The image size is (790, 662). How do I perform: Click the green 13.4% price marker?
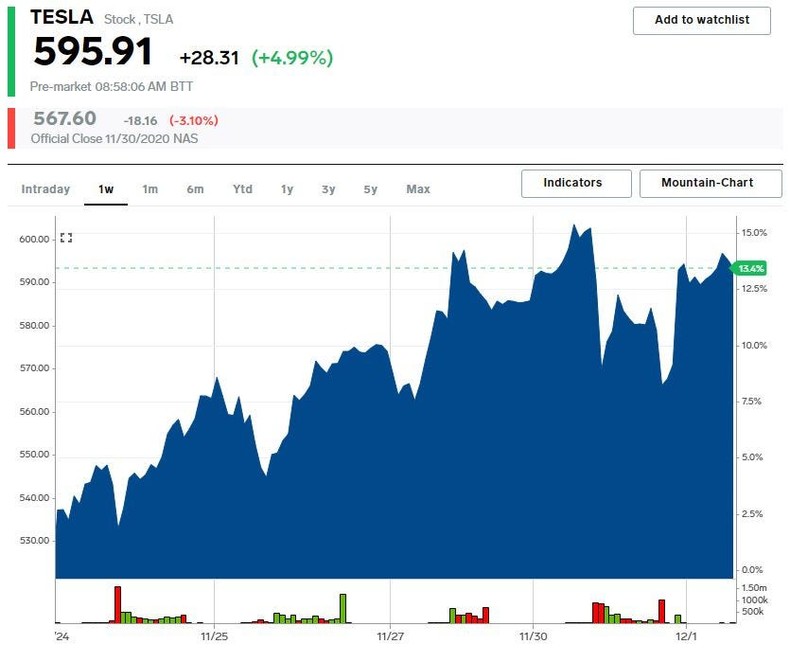(x=749, y=268)
